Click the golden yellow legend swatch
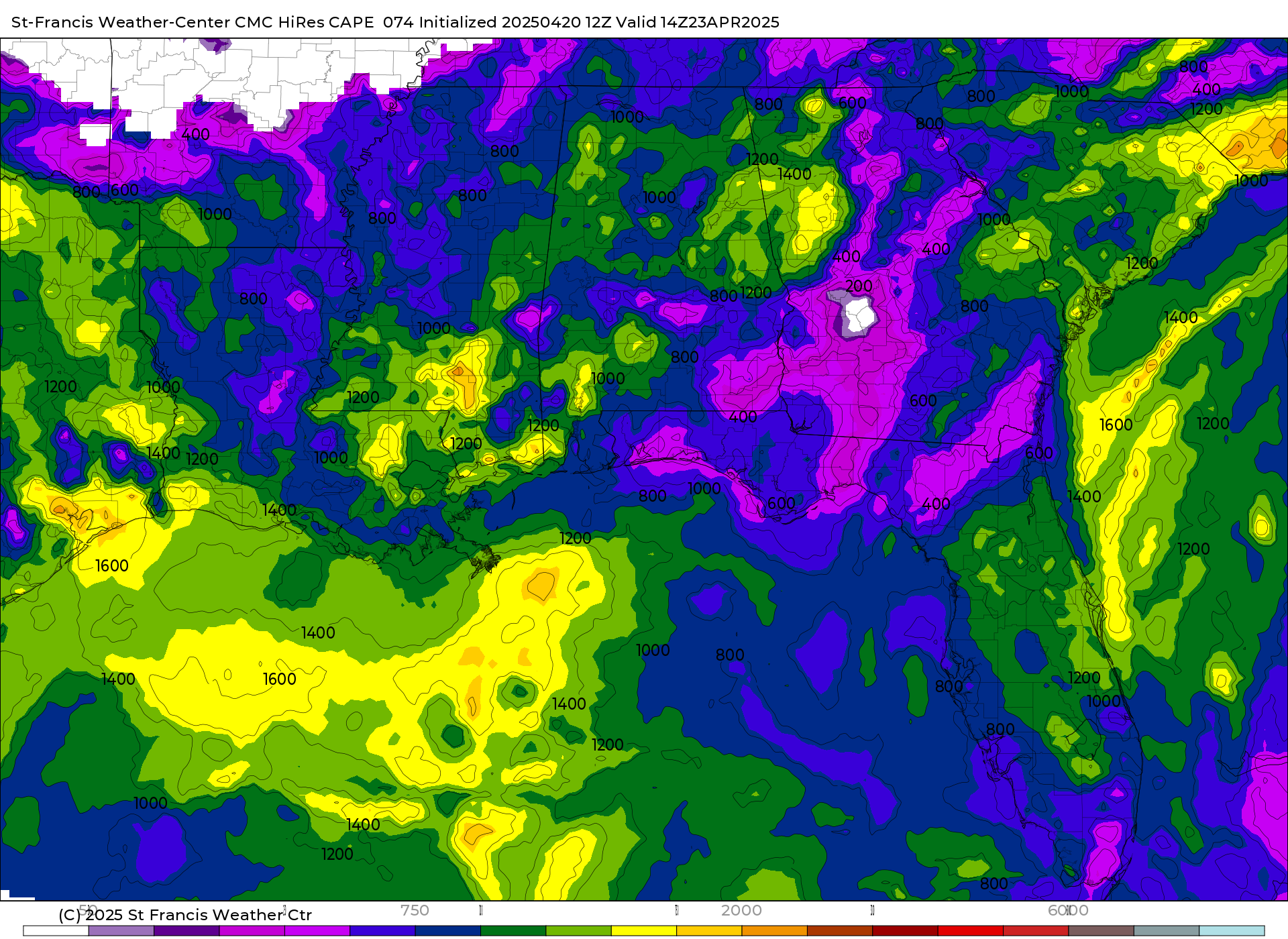Viewport: 1288px width, 939px height. coord(710,931)
